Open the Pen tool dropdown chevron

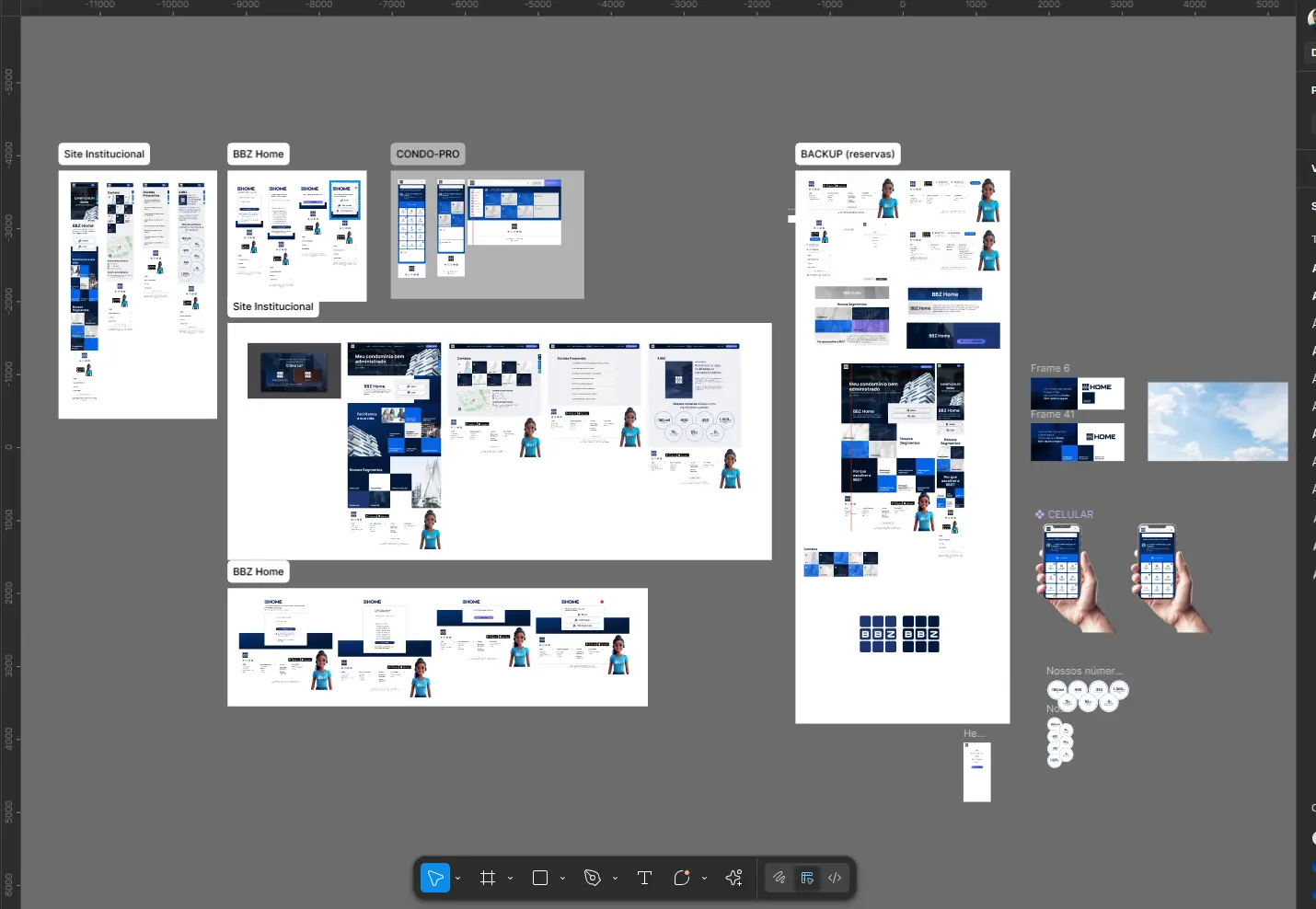[615, 879]
